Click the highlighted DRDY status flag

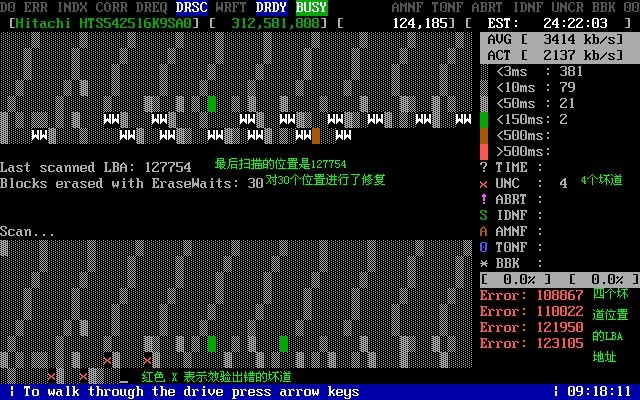[272, 7]
